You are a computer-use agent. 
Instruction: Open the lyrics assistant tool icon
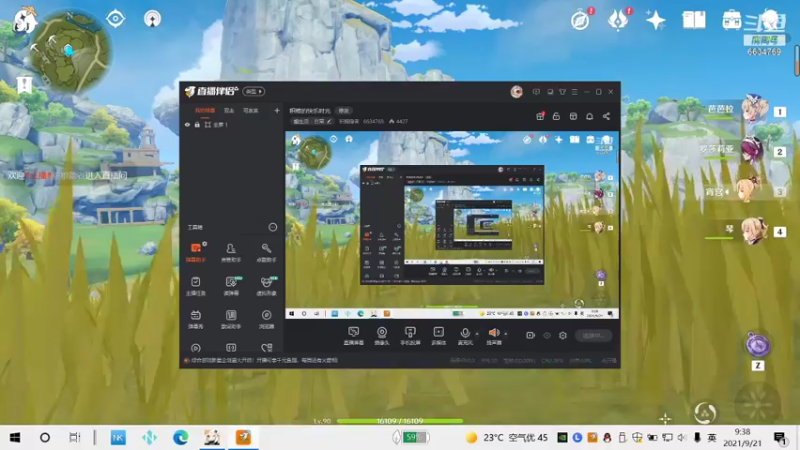pos(231,319)
